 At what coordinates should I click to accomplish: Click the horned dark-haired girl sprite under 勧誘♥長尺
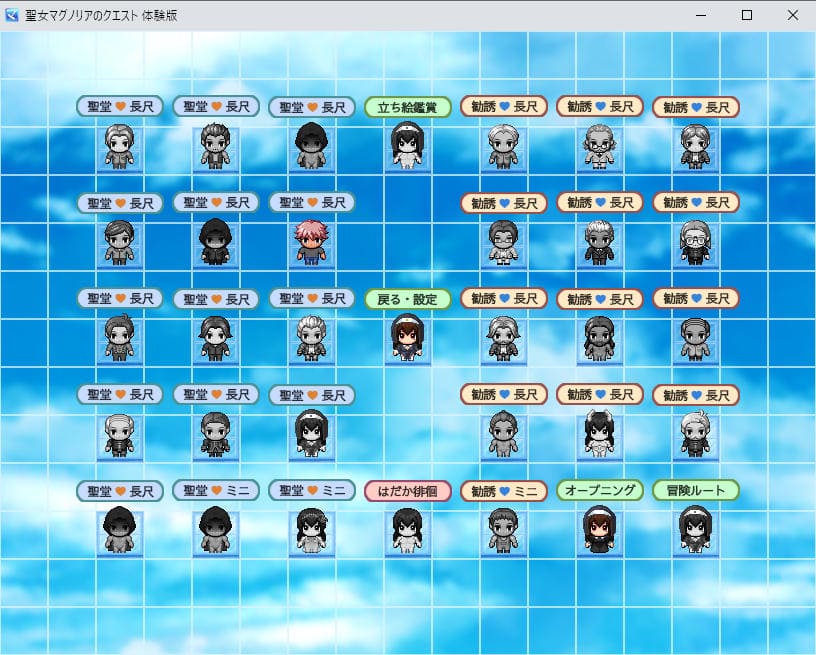(x=599, y=434)
